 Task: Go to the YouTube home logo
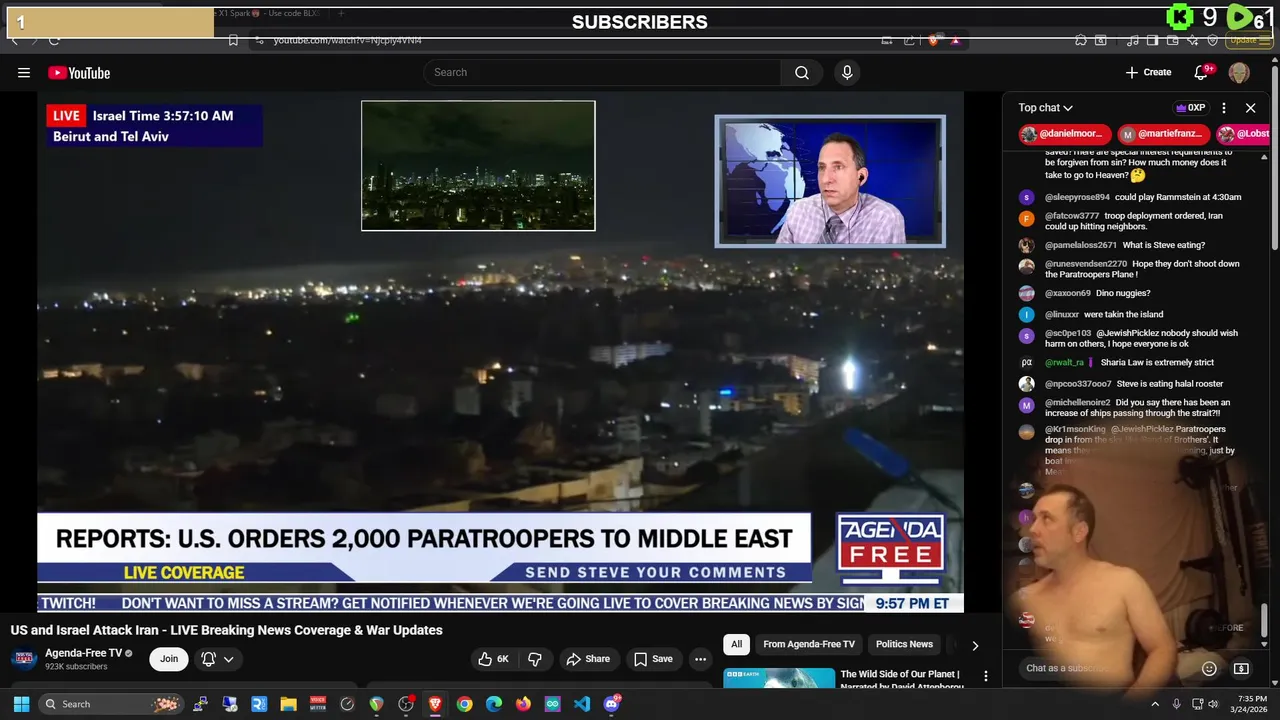(x=79, y=72)
